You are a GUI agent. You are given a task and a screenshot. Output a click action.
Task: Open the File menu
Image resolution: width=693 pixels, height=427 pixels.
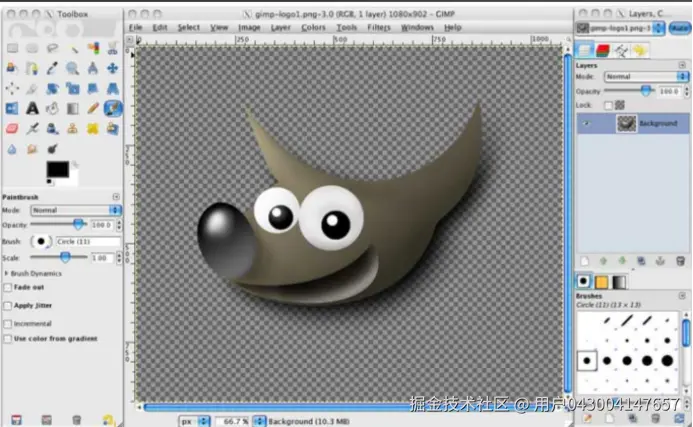[x=135, y=27]
